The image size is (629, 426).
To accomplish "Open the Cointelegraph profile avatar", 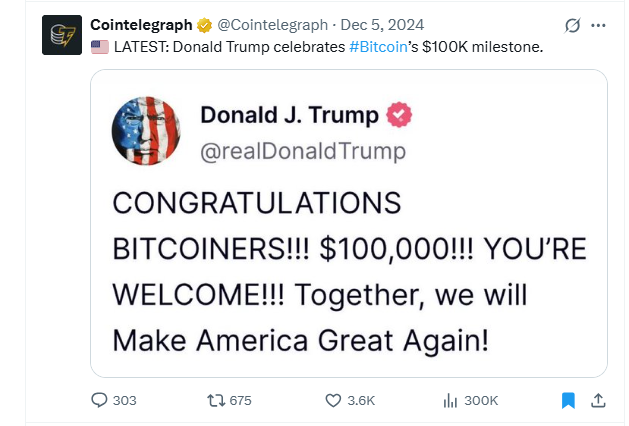I will 62,34.
